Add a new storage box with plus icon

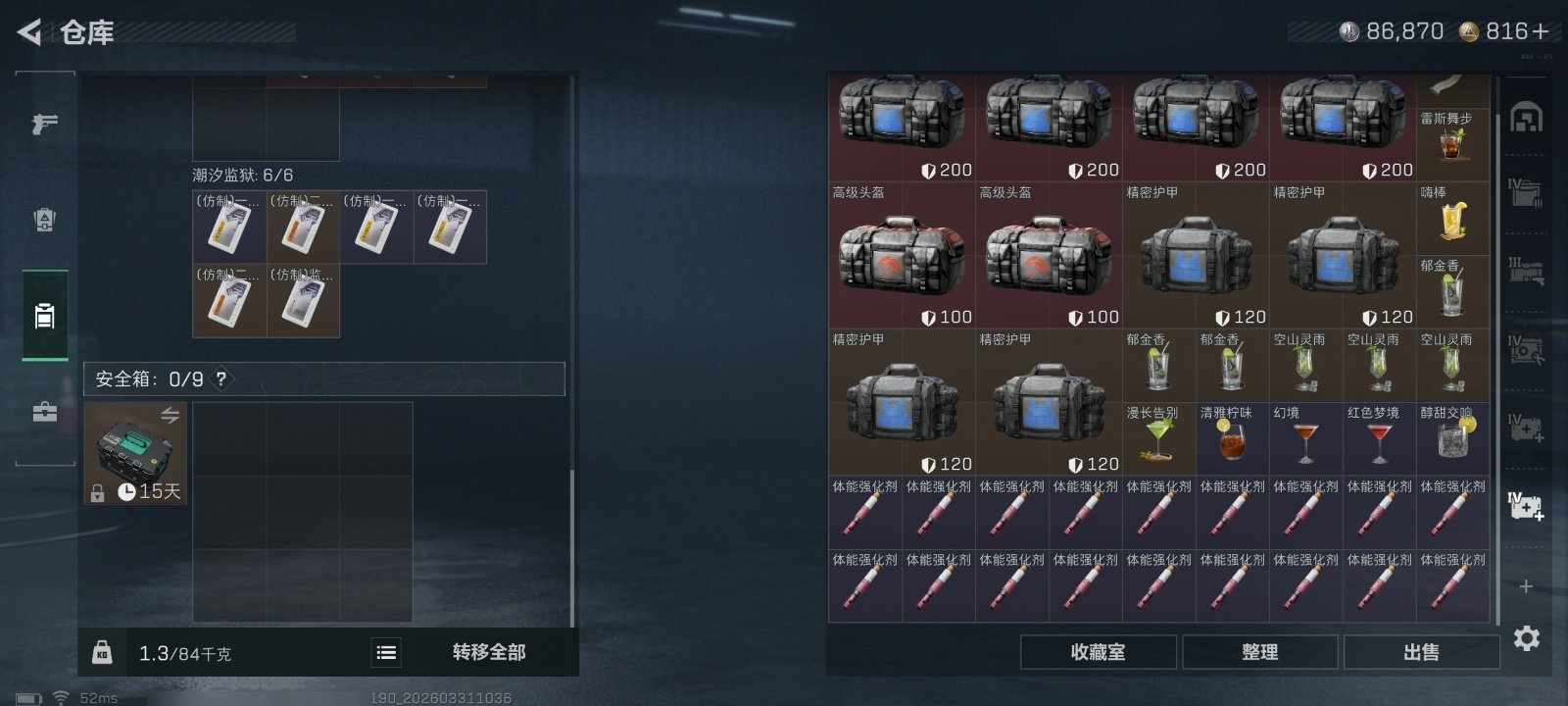pyautogui.click(x=1526, y=586)
